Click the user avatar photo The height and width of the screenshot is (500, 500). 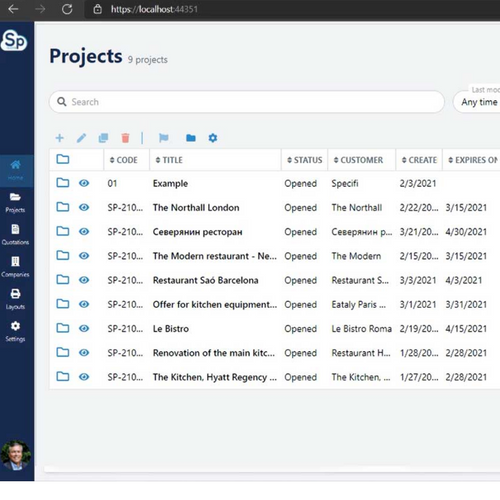(16, 455)
